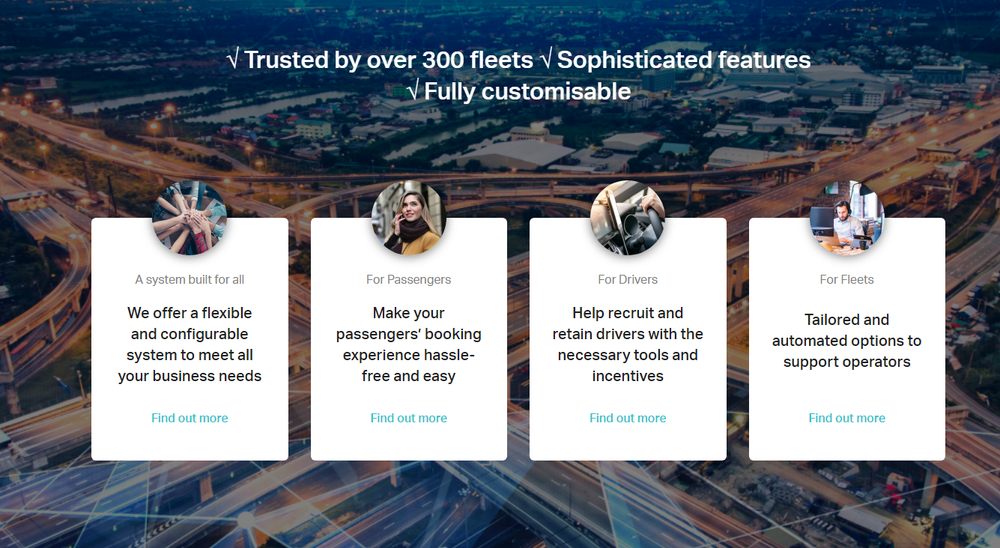Click 'Tailored and automated options' text
The image size is (1000, 548).
[847, 341]
